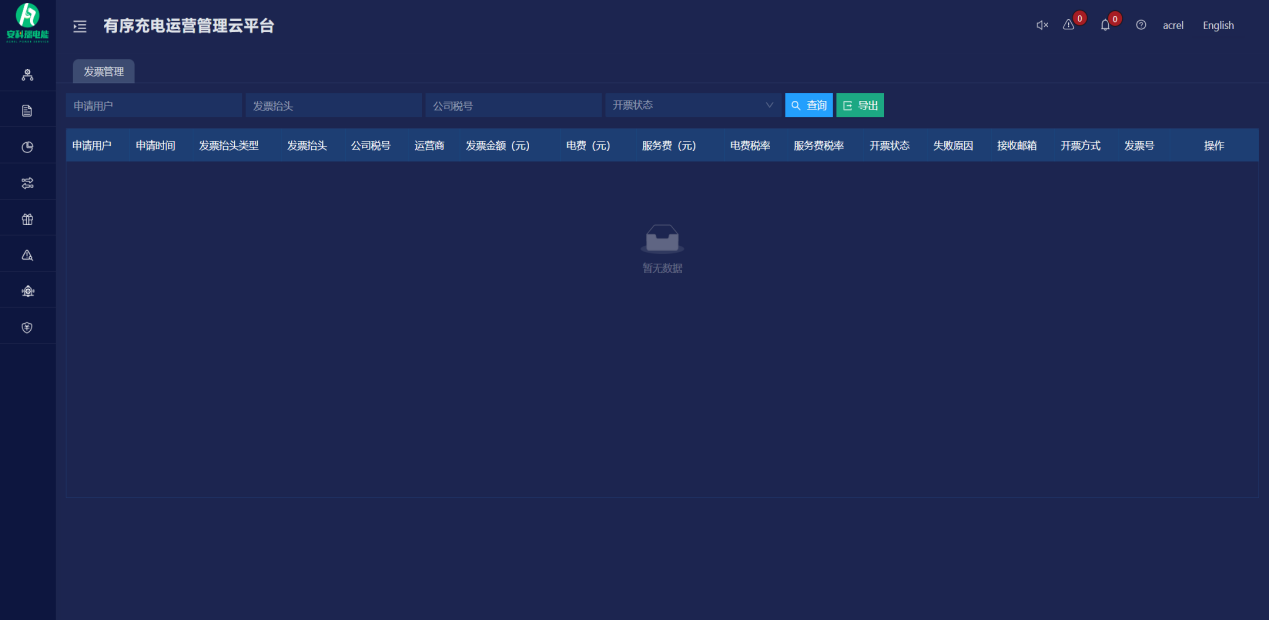Switch language to English
The image size is (1269, 620).
click(x=1218, y=25)
